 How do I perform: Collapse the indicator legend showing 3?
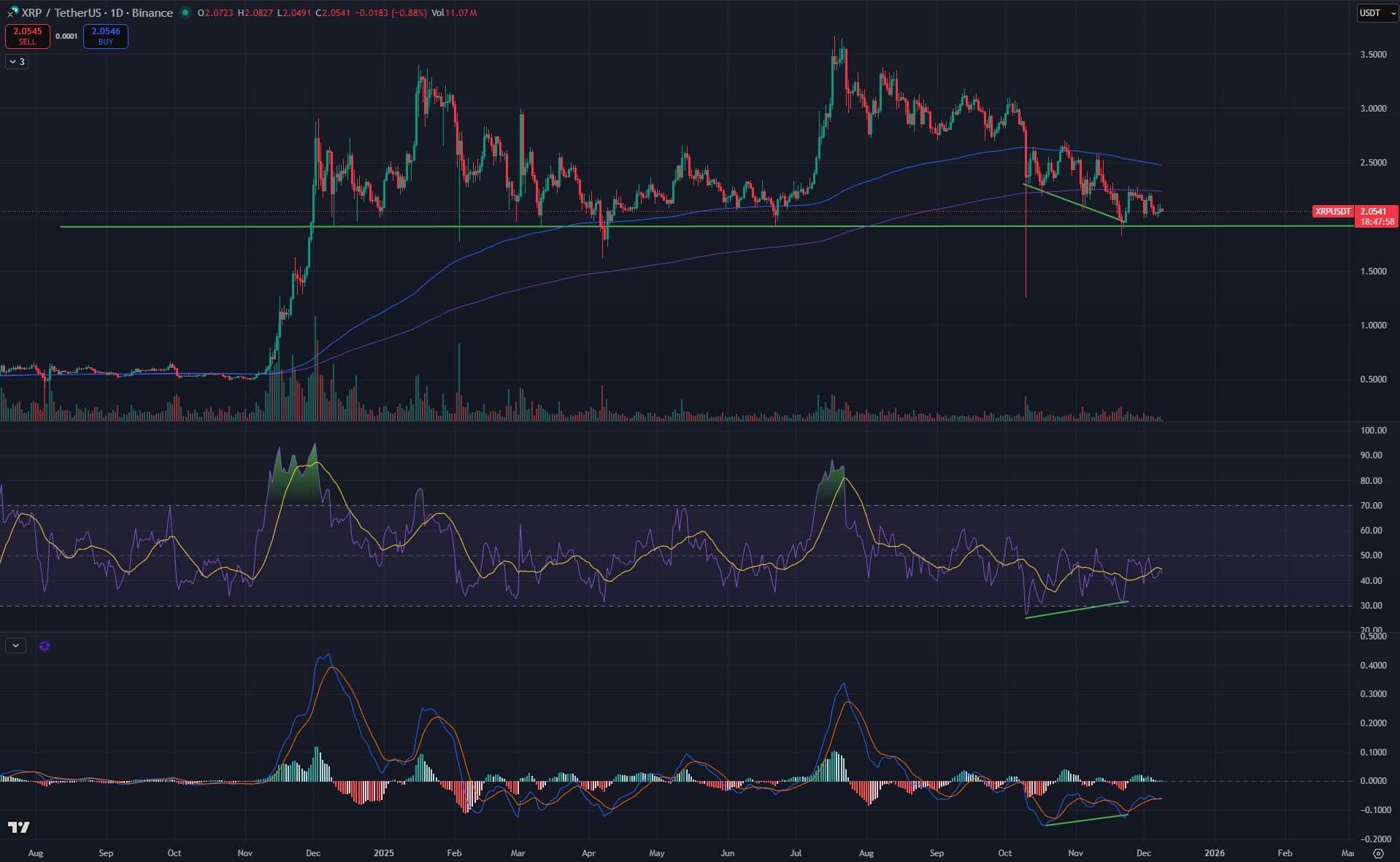point(16,62)
